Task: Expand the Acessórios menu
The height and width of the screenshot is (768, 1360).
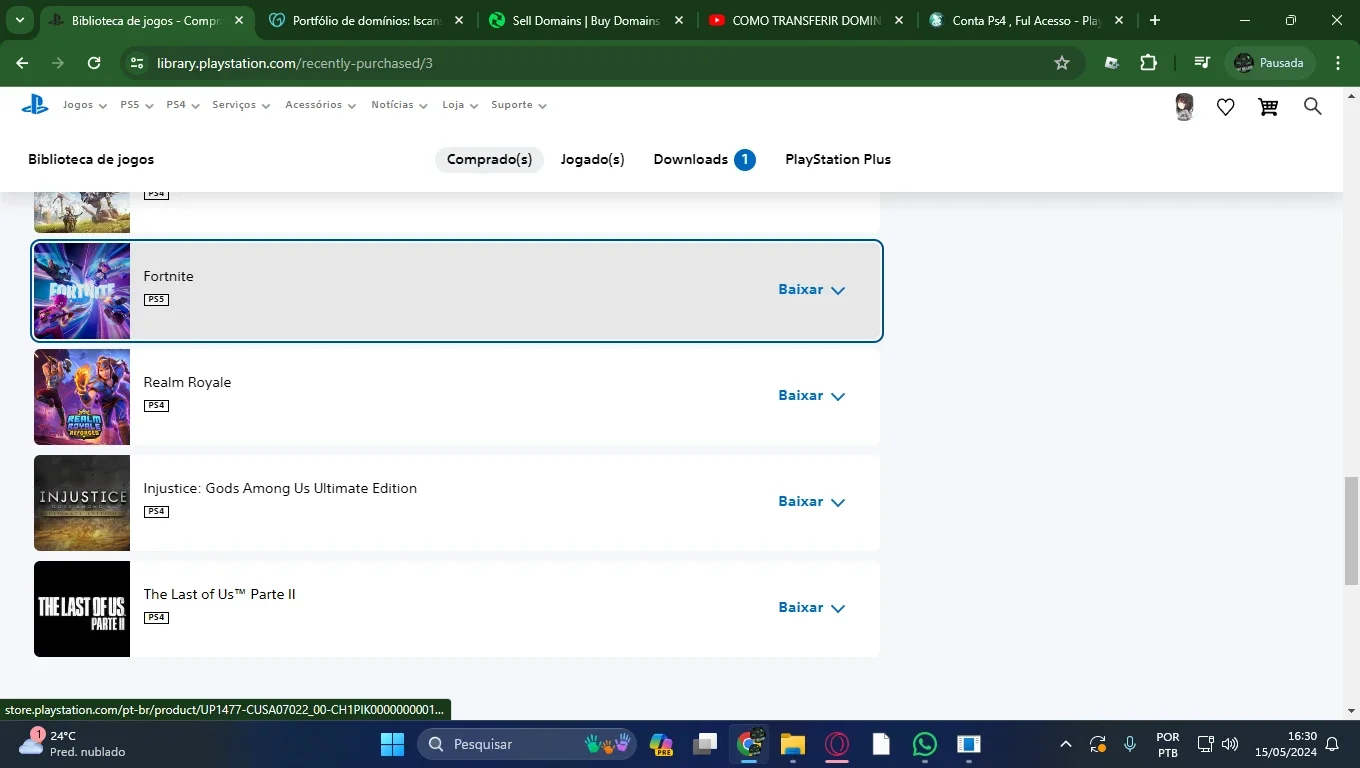Action: click(x=321, y=105)
